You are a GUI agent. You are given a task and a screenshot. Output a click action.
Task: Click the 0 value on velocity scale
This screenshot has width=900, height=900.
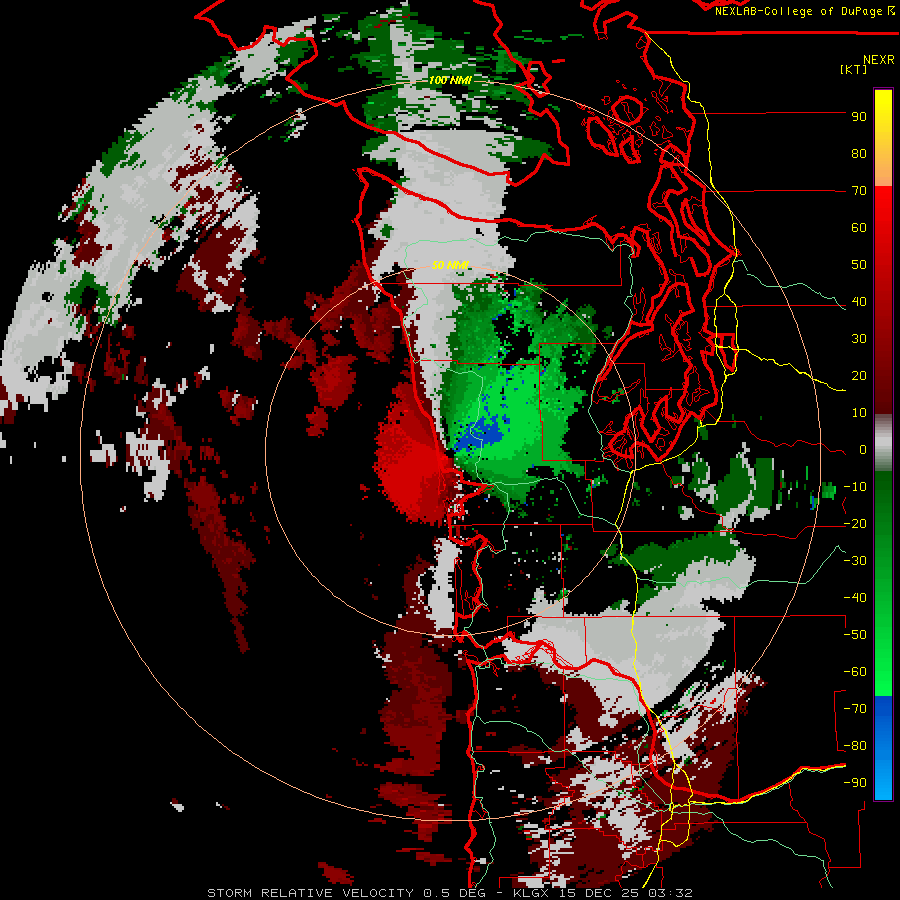click(863, 450)
